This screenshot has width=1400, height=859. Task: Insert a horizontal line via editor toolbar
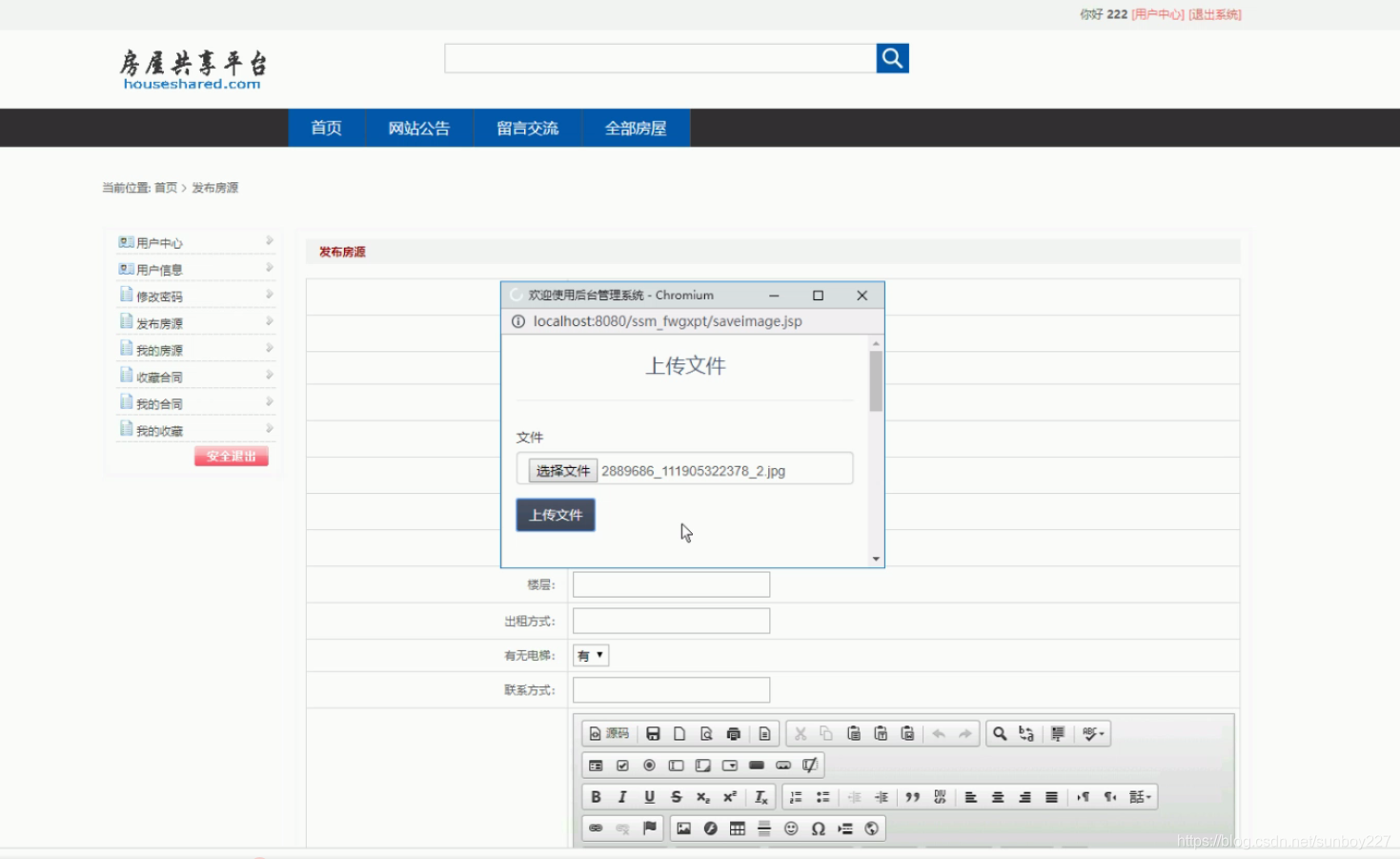[763, 828]
